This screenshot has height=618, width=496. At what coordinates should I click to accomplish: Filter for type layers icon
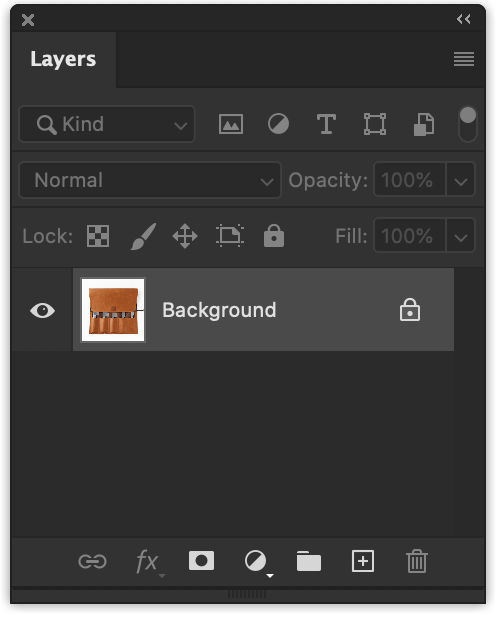[326, 124]
